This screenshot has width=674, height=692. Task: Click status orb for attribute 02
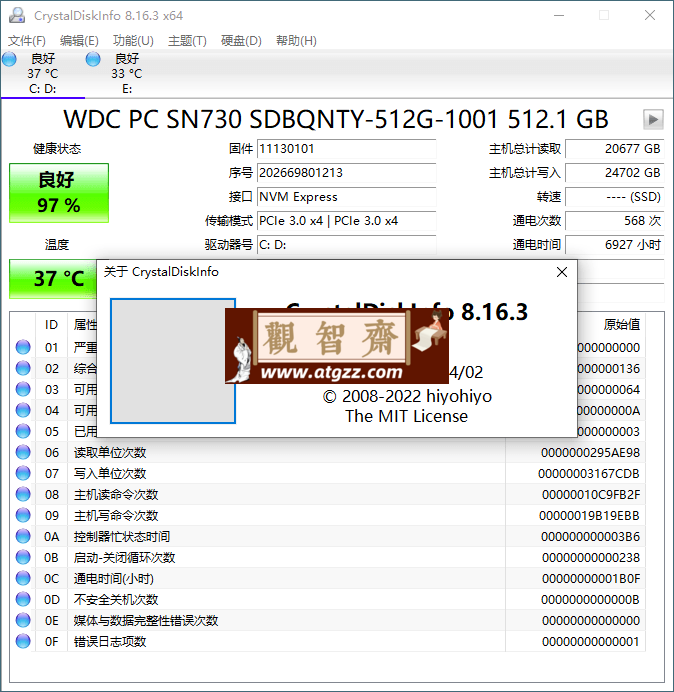pyautogui.click(x=23, y=369)
